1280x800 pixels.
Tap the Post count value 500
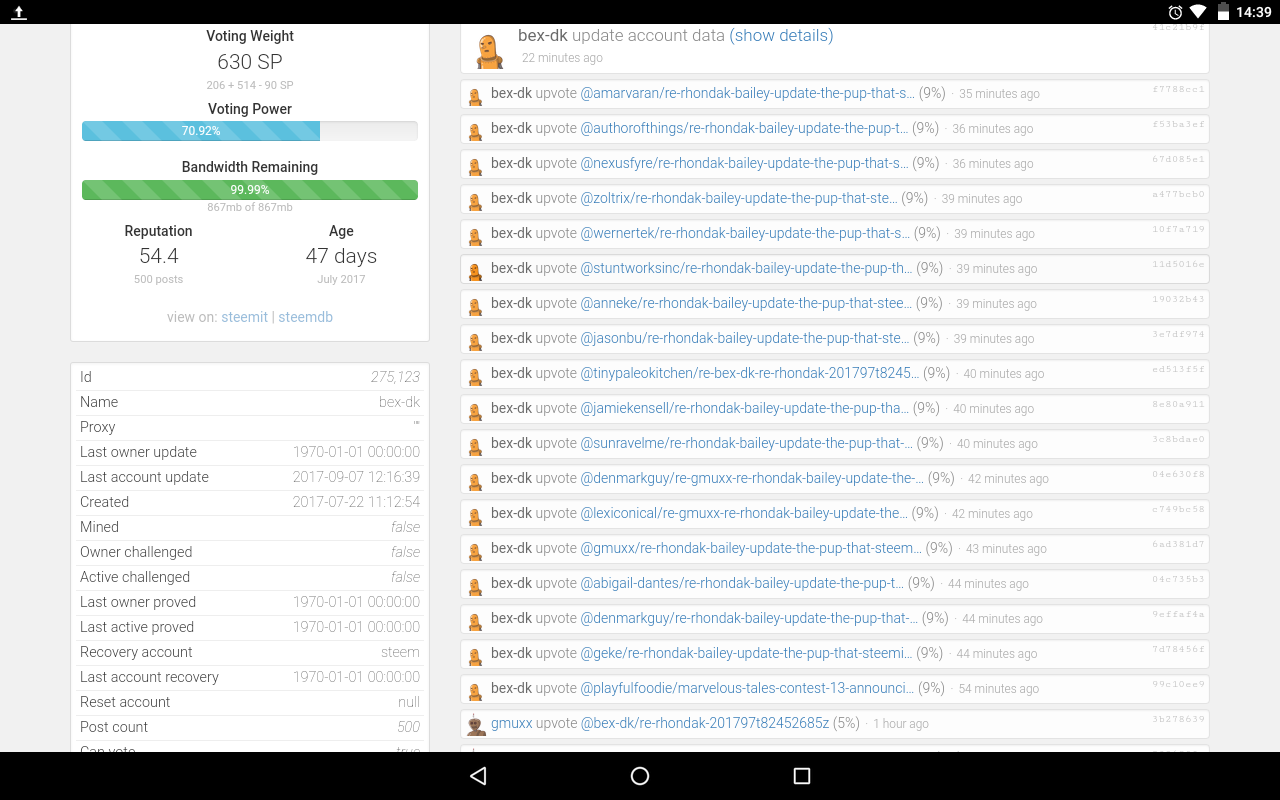click(x=408, y=727)
